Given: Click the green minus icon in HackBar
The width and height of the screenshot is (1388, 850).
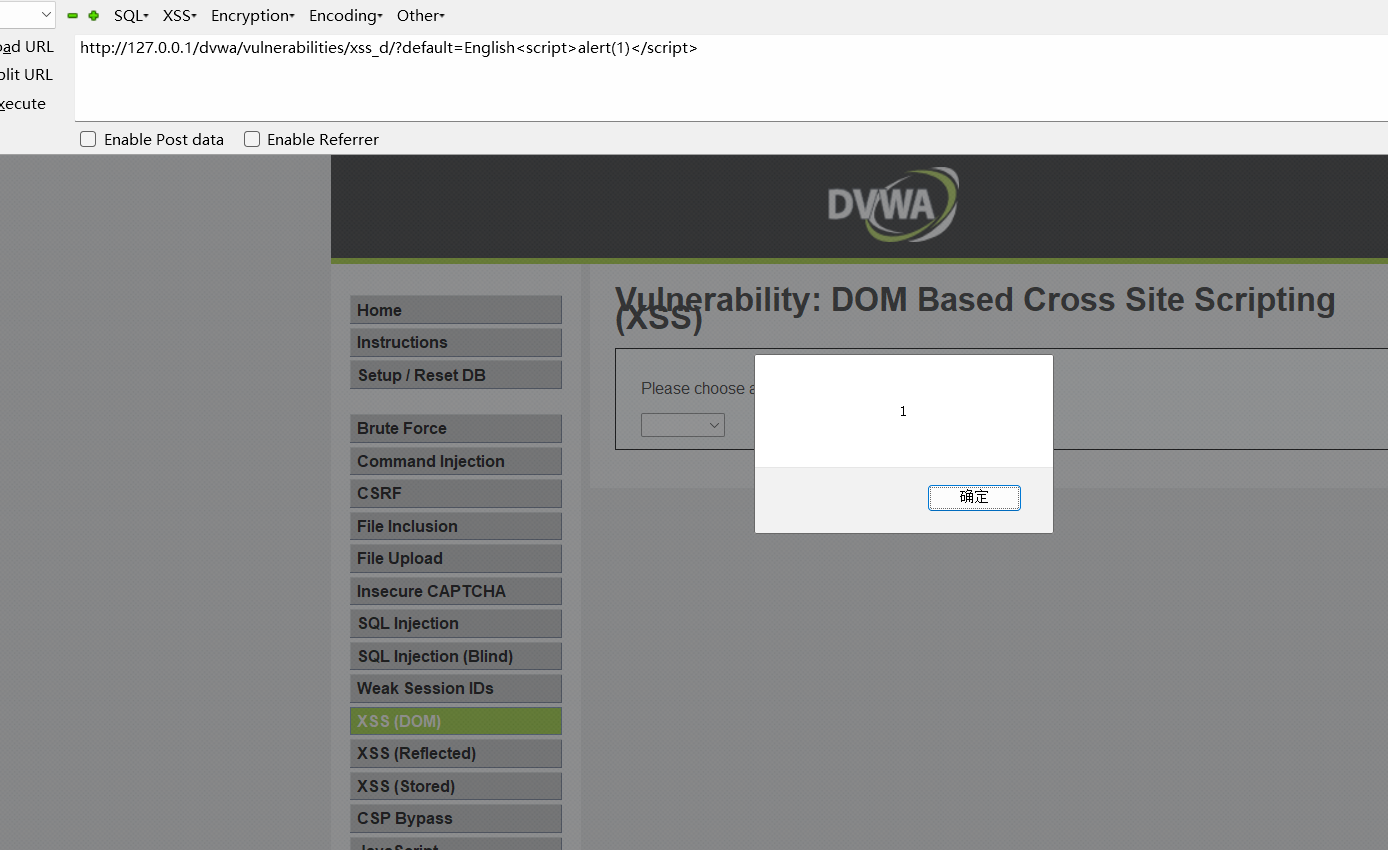Looking at the screenshot, I should pos(72,16).
